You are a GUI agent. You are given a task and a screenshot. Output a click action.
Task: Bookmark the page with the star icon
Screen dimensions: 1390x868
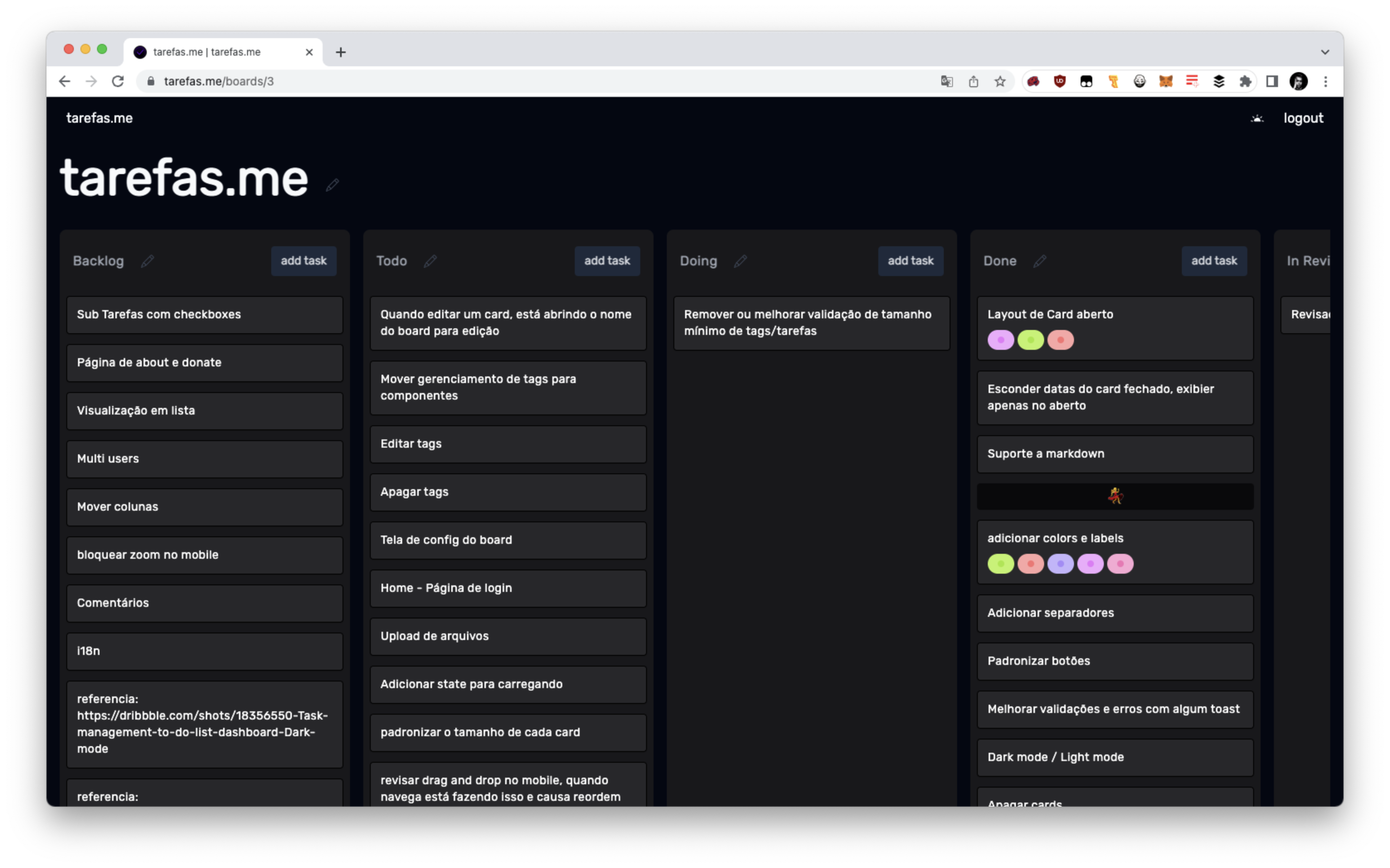tap(1000, 82)
